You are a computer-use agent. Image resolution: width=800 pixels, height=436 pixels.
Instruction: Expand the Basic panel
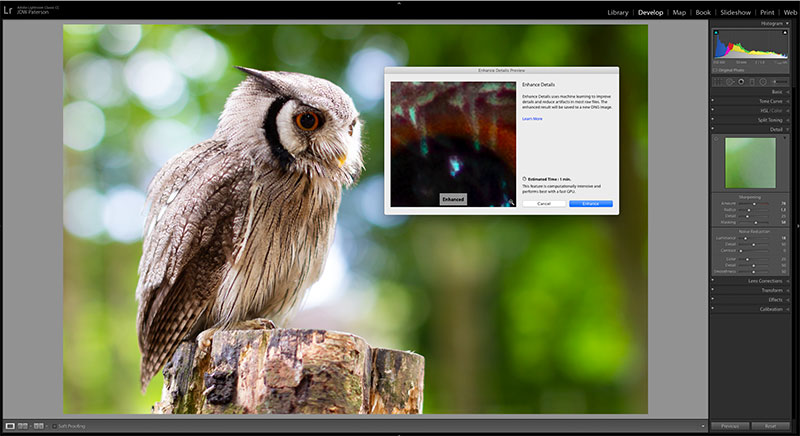pyautogui.click(x=788, y=92)
